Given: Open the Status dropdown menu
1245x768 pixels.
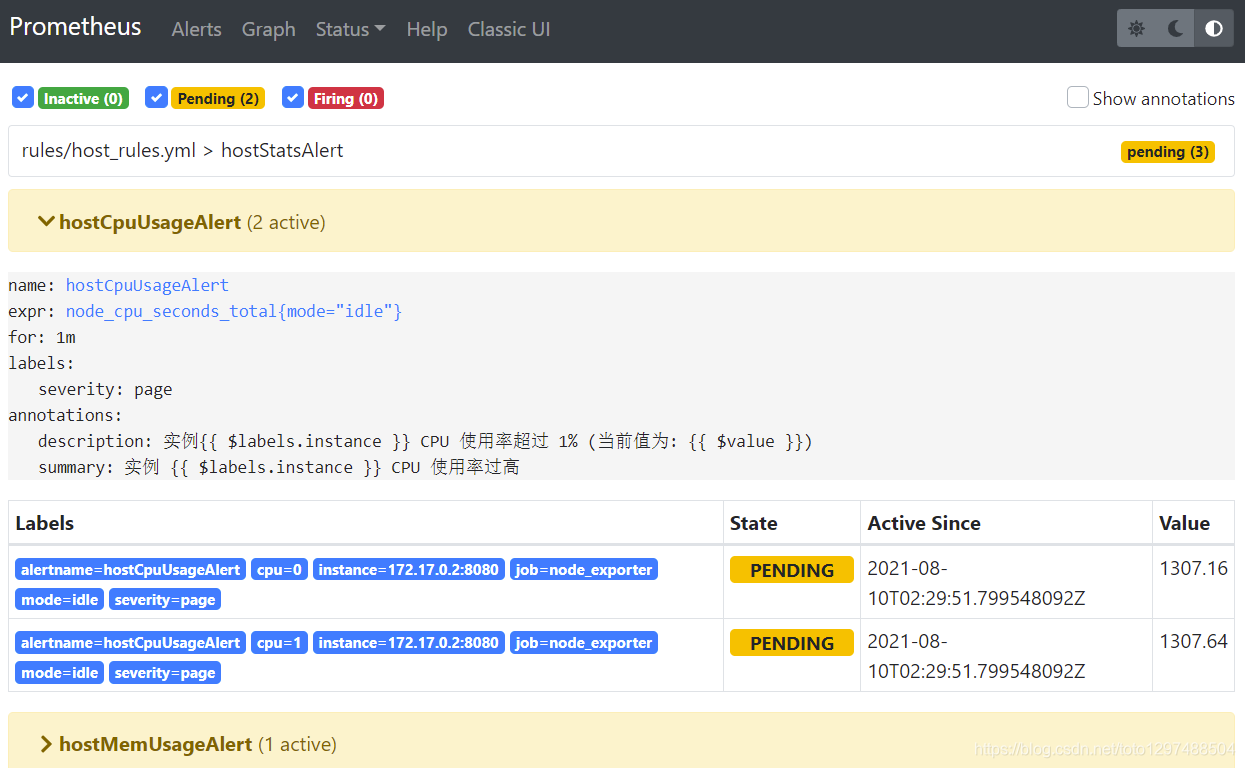Looking at the screenshot, I should click(350, 30).
